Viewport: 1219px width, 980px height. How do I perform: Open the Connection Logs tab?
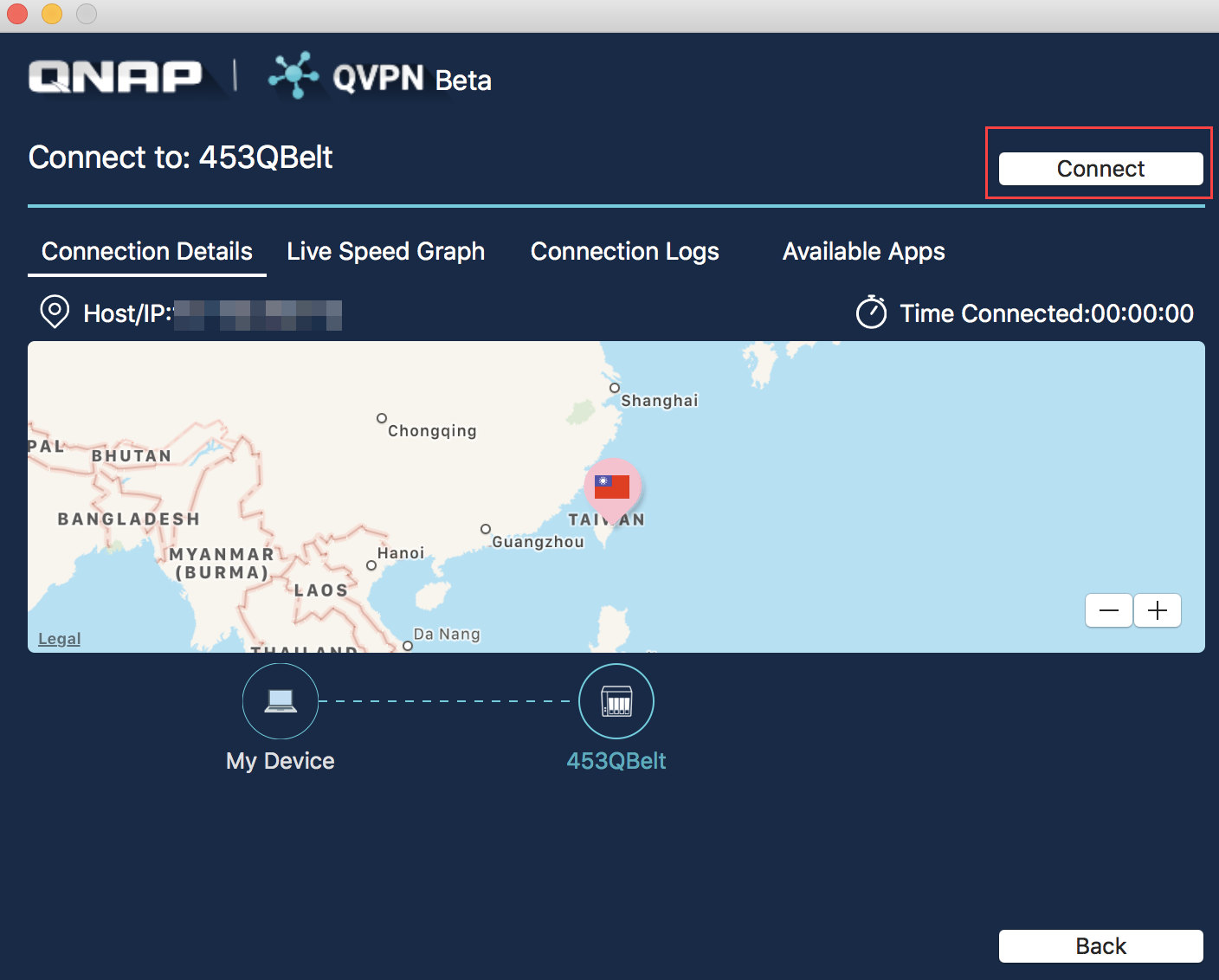pos(624,251)
